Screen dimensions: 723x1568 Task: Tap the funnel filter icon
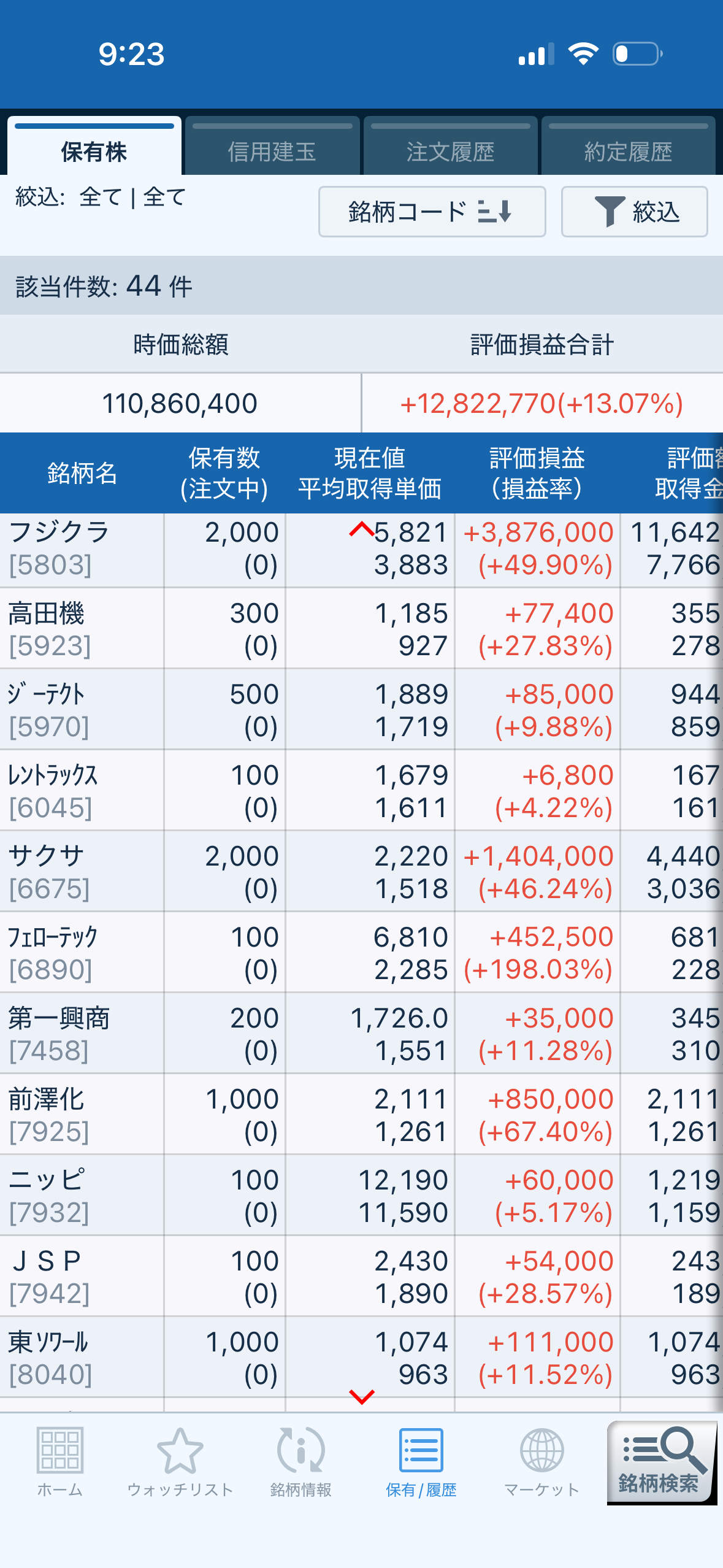(x=610, y=212)
